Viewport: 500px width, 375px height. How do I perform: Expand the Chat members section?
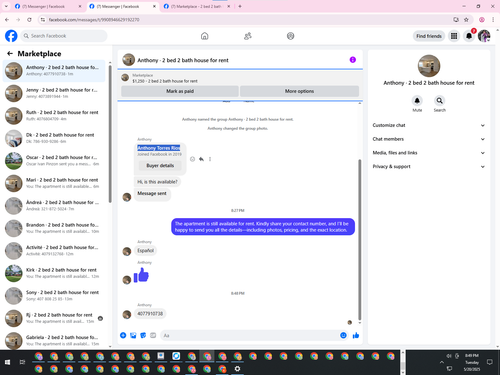pos(429,139)
